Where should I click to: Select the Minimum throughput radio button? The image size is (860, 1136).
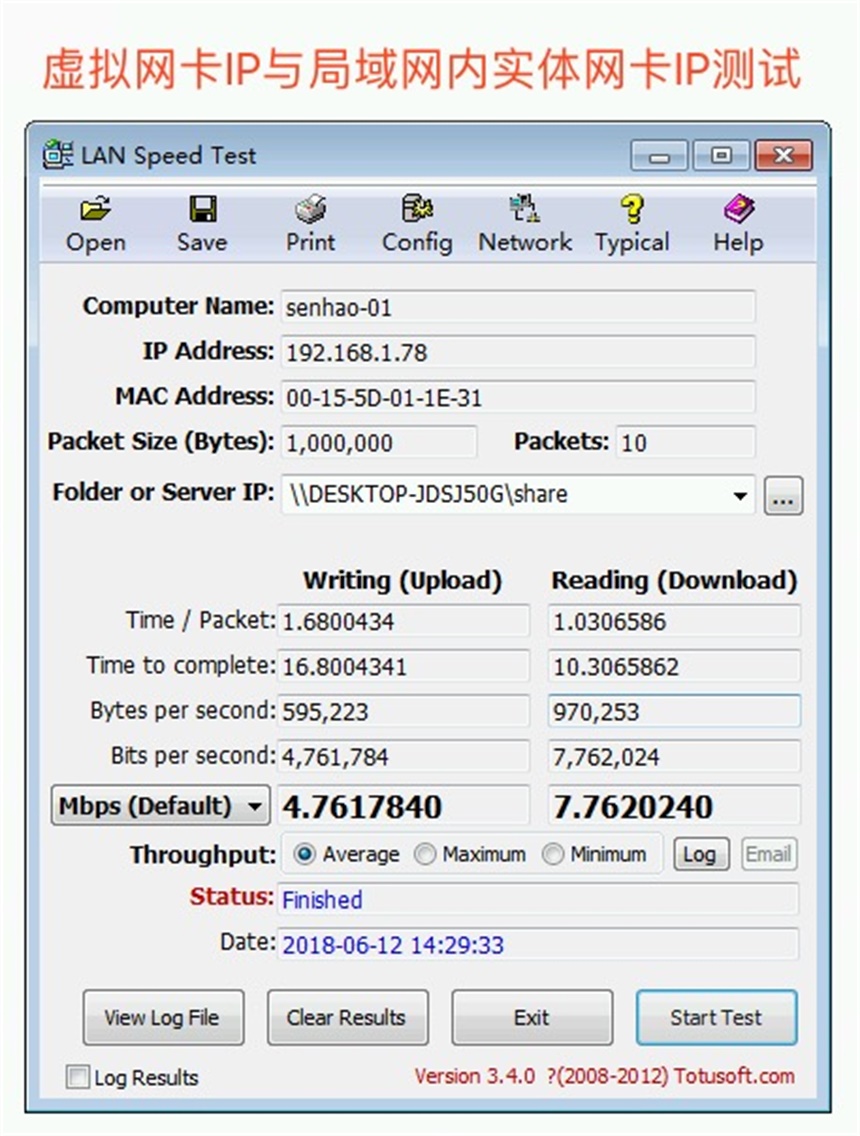click(x=553, y=855)
